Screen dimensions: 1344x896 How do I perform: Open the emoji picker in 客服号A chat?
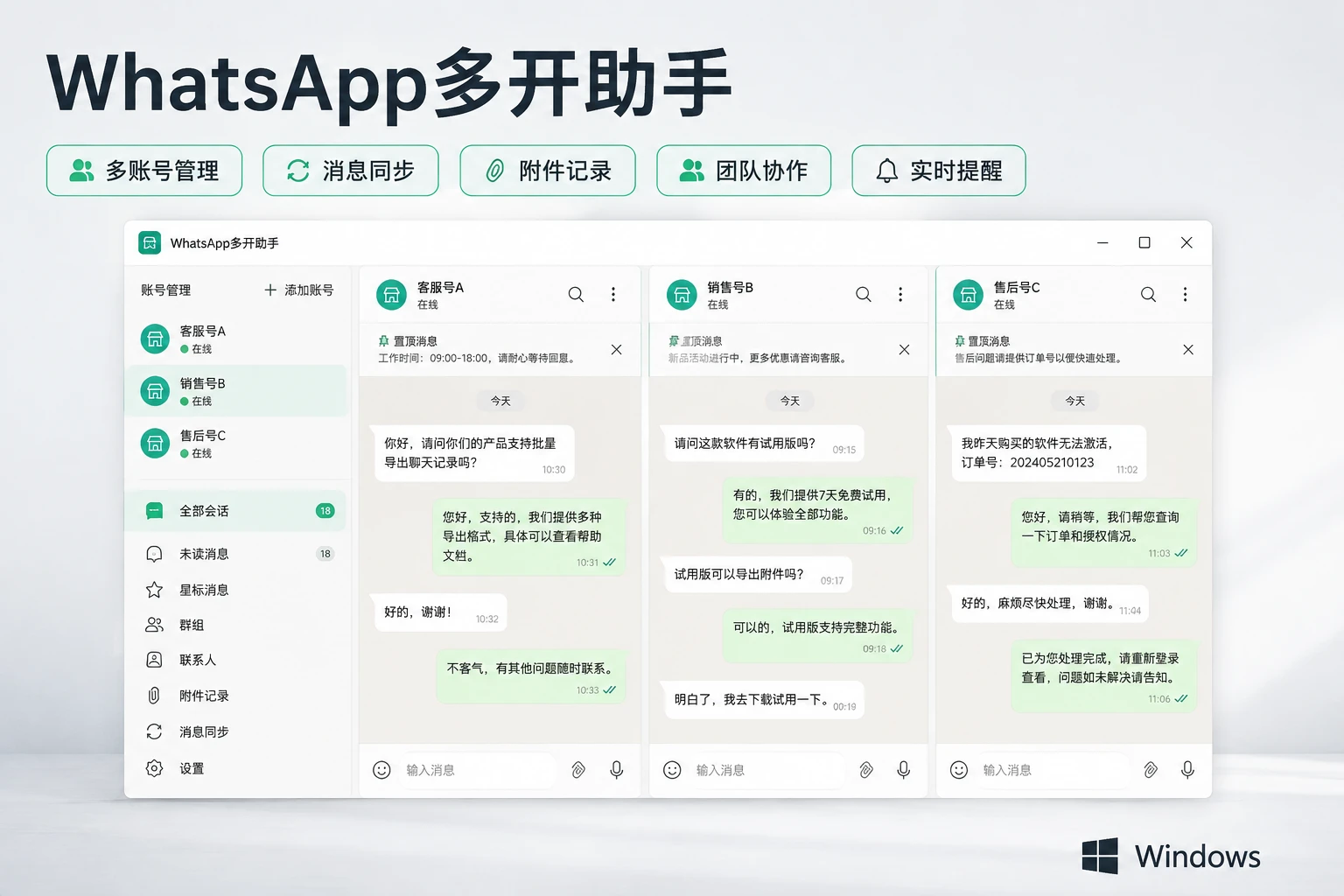381,770
